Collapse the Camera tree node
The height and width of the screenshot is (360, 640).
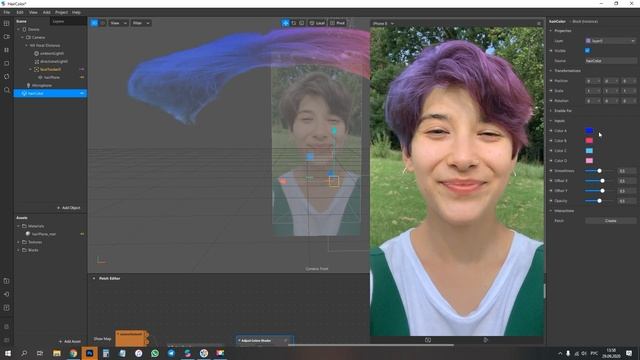point(22,38)
